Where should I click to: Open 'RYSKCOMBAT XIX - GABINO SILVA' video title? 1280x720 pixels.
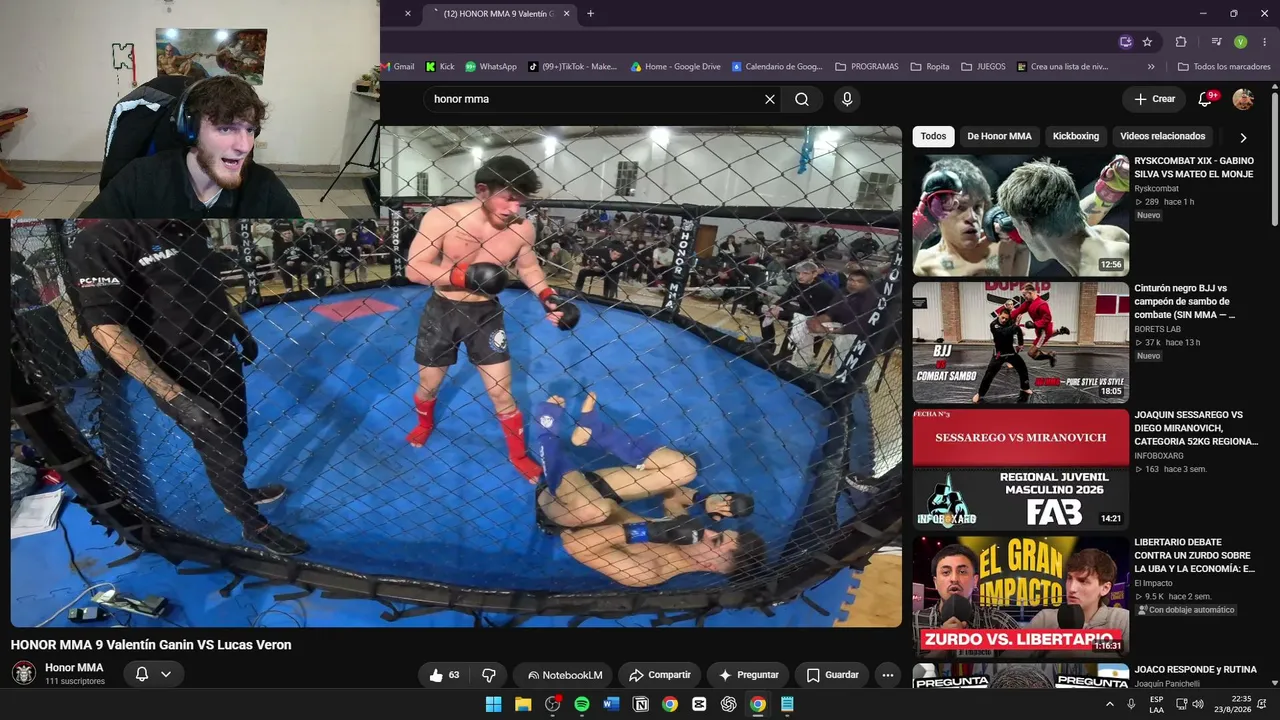[x=1194, y=167]
